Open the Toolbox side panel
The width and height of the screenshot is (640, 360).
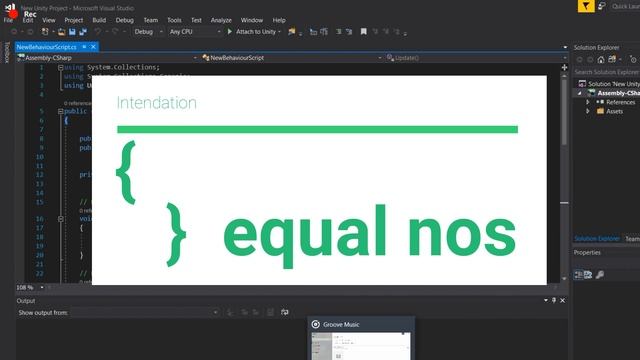click(7, 52)
